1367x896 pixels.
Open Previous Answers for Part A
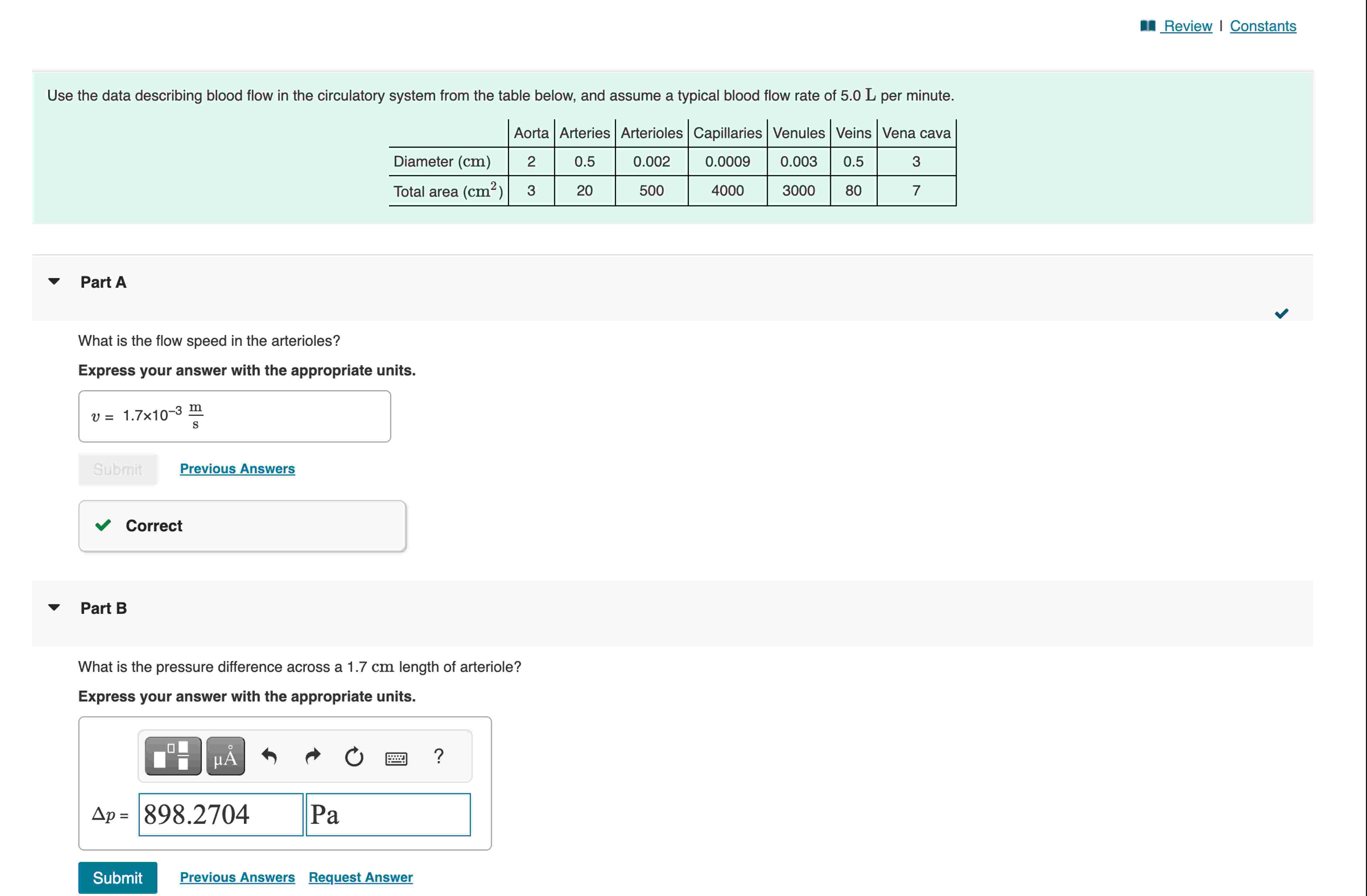[x=237, y=469]
